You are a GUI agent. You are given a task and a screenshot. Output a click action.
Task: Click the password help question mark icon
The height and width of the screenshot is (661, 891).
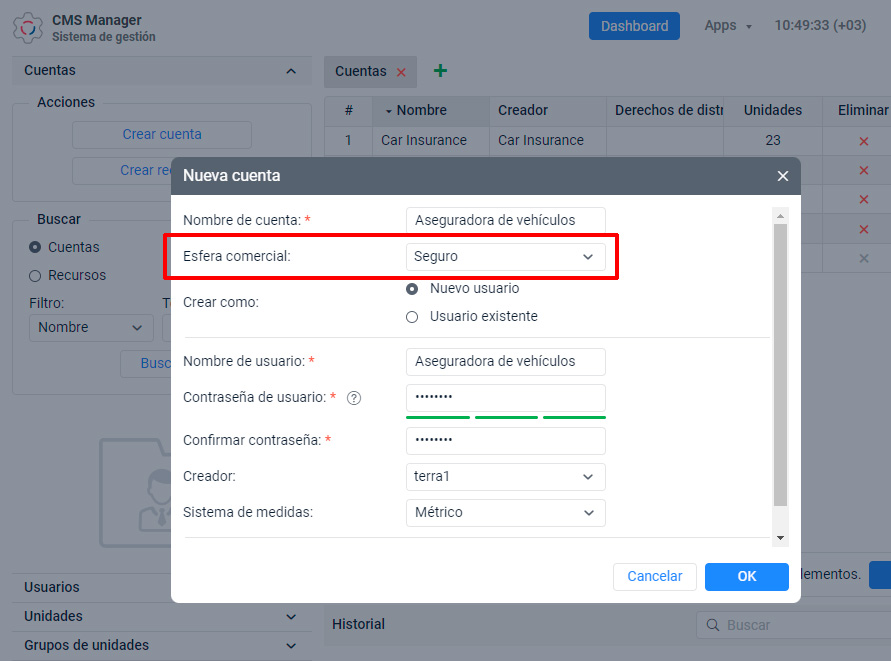pos(353,398)
